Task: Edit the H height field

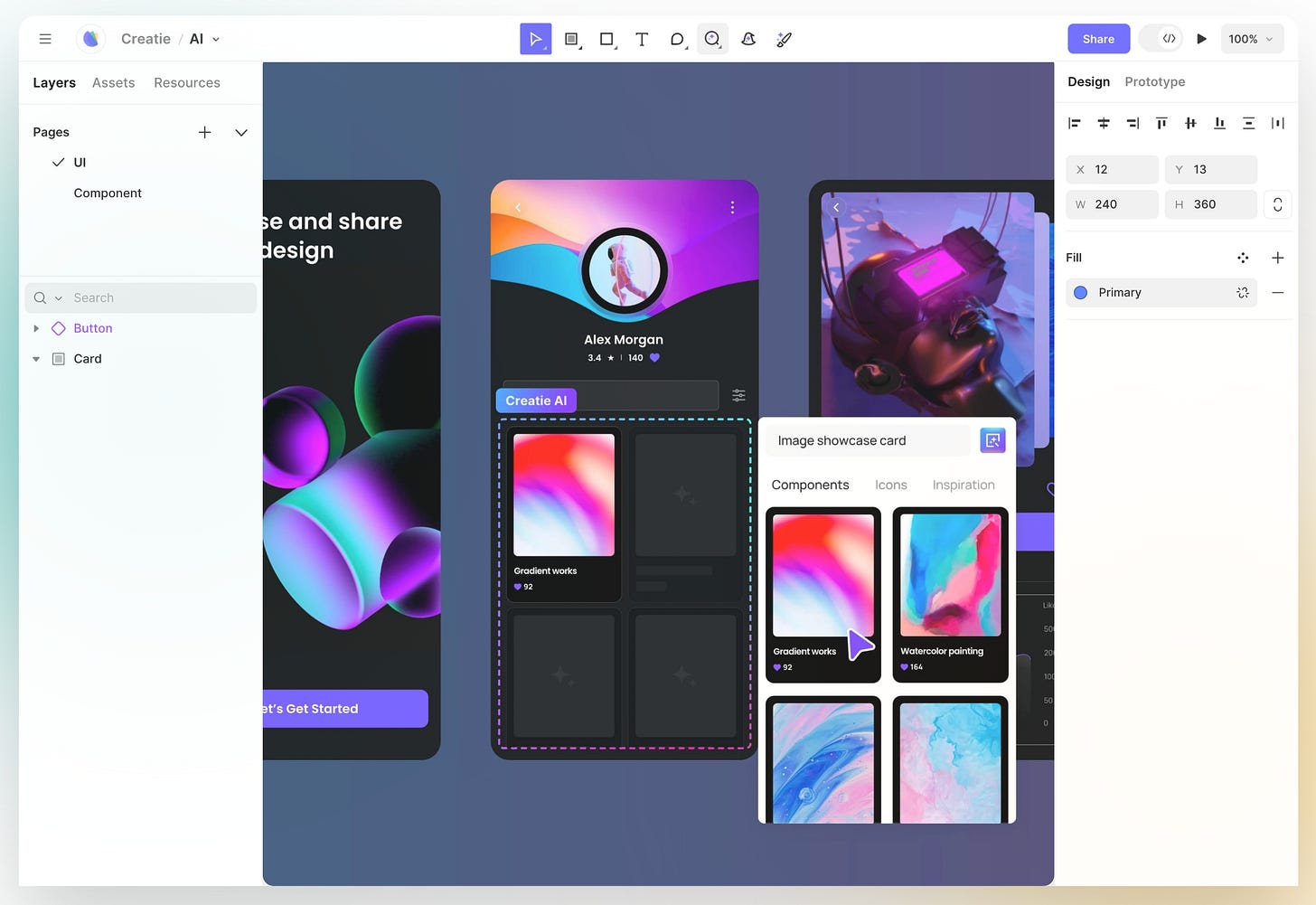Action: click(x=1210, y=204)
